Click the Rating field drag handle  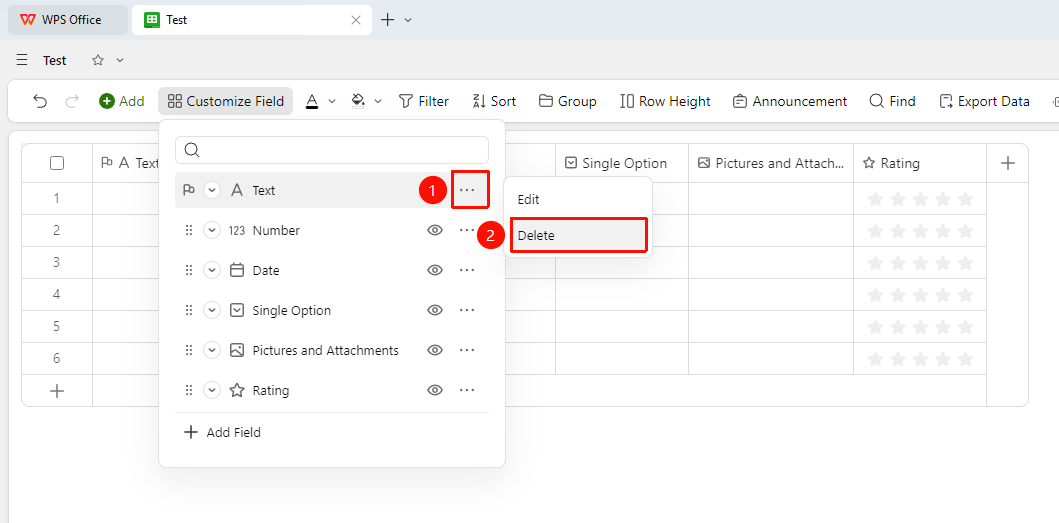pyautogui.click(x=189, y=390)
